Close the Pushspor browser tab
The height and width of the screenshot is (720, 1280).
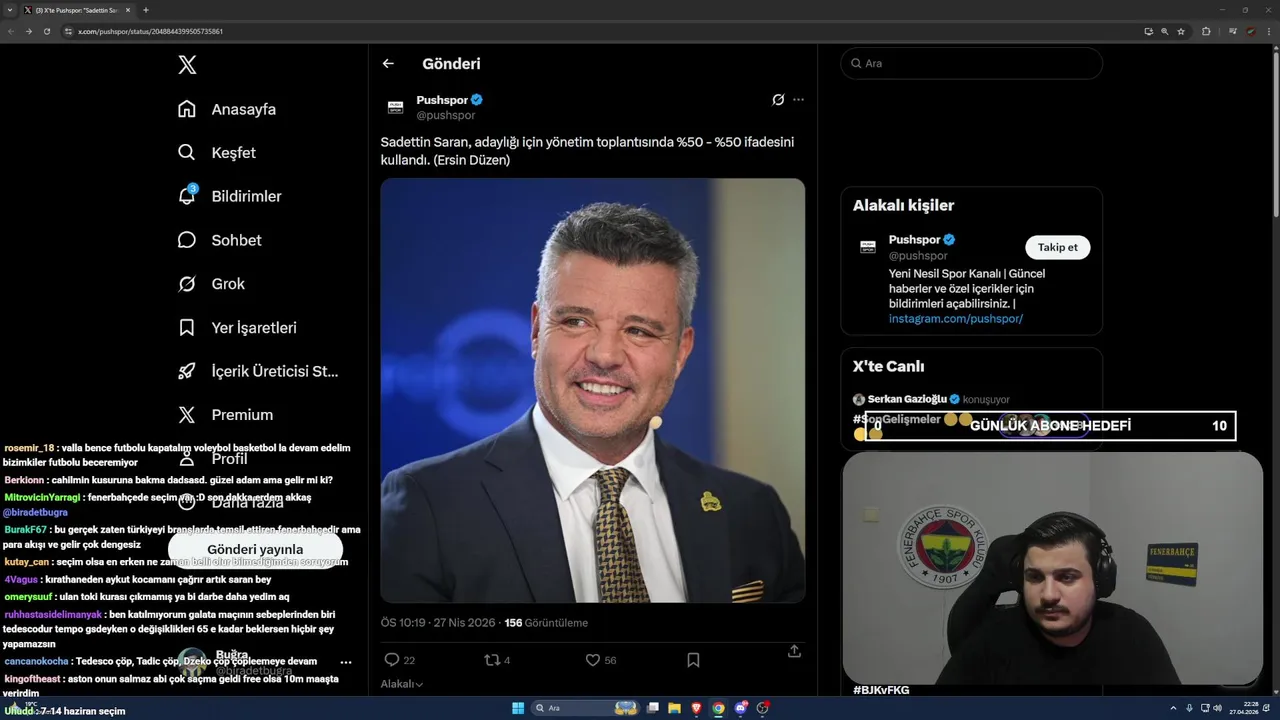click(127, 10)
